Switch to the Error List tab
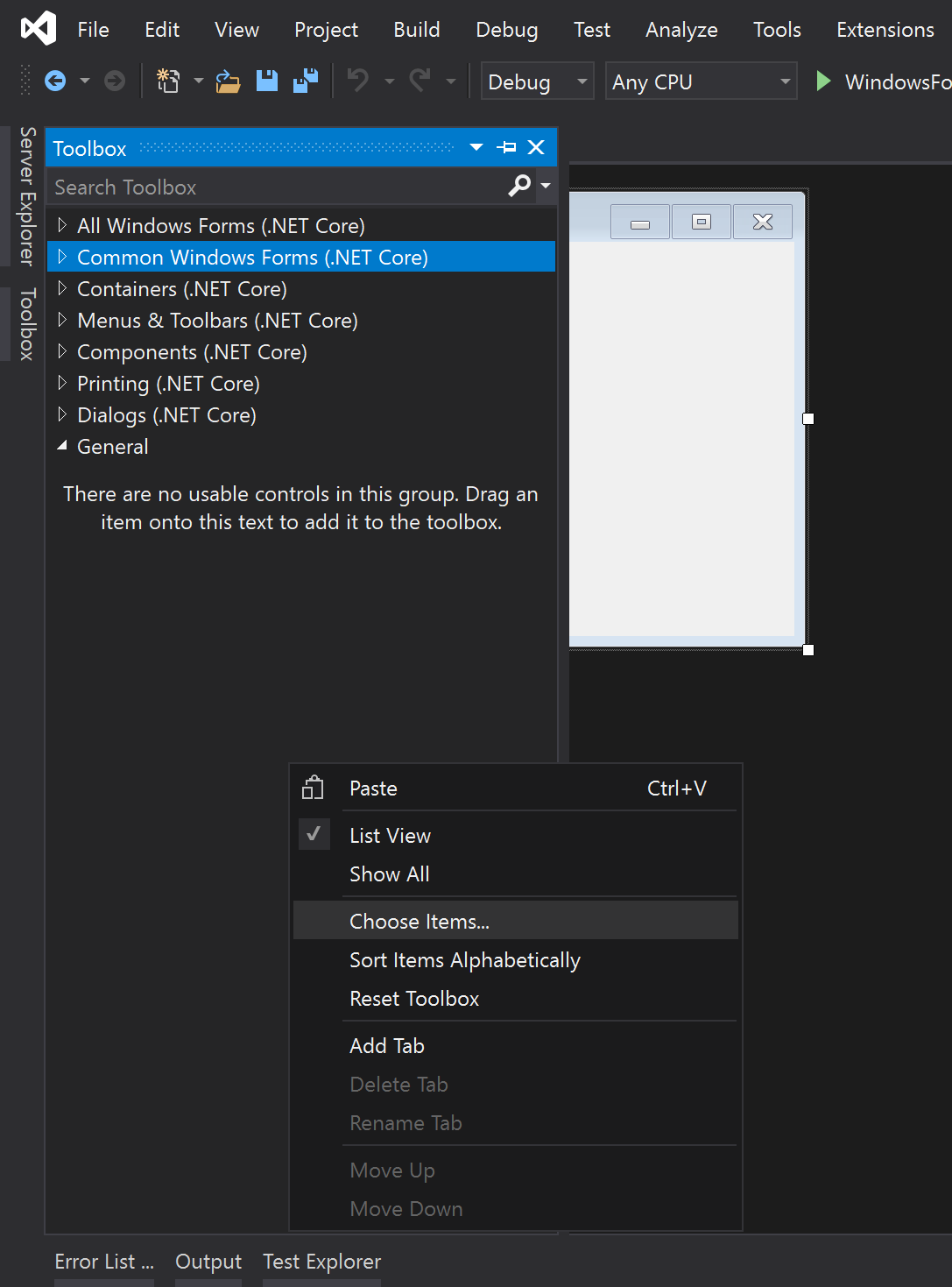Viewport: 952px width, 1287px height. point(104,1262)
